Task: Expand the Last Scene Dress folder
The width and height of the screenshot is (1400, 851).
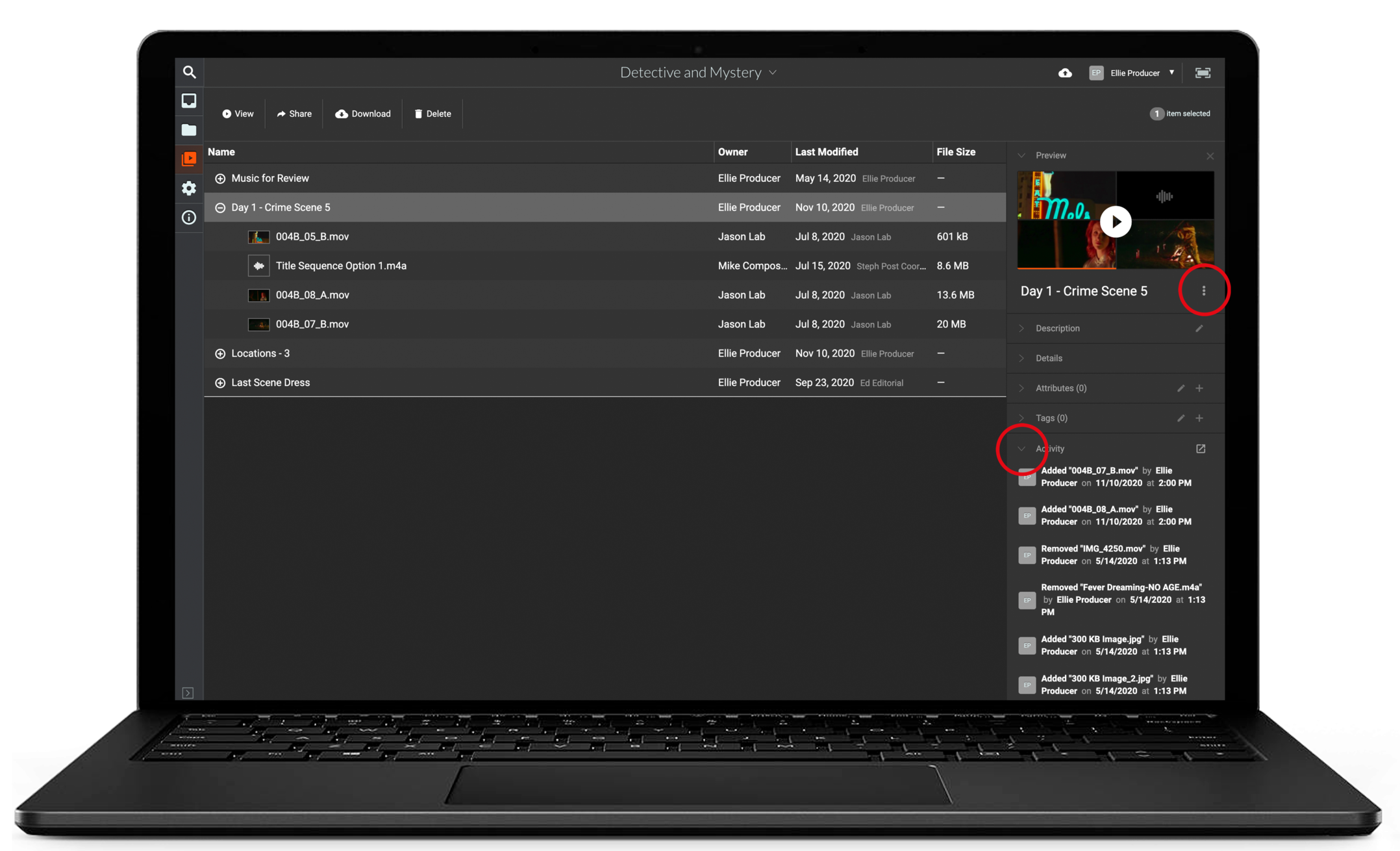Action: 220,383
